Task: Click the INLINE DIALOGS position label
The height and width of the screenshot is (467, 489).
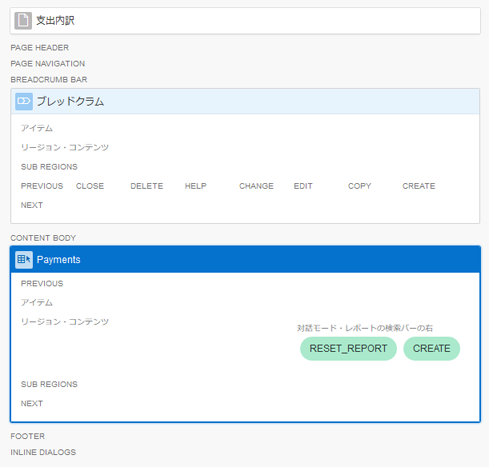Action: tap(43, 452)
